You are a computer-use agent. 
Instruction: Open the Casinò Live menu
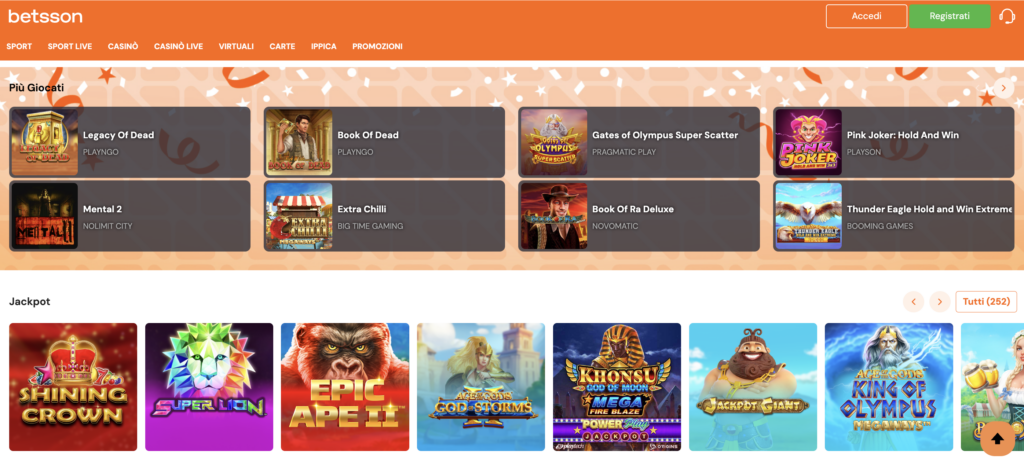click(x=178, y=46)
